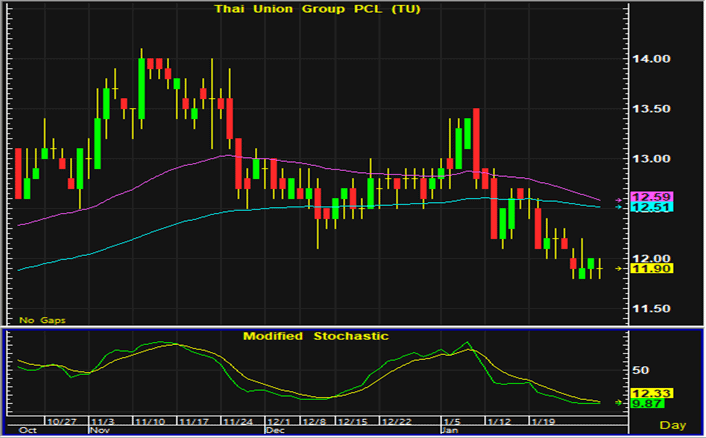Image resolution: width=706 pixels, height=438 pixels.
Task: Click the Day timeframe label
Action: point(683,426)
